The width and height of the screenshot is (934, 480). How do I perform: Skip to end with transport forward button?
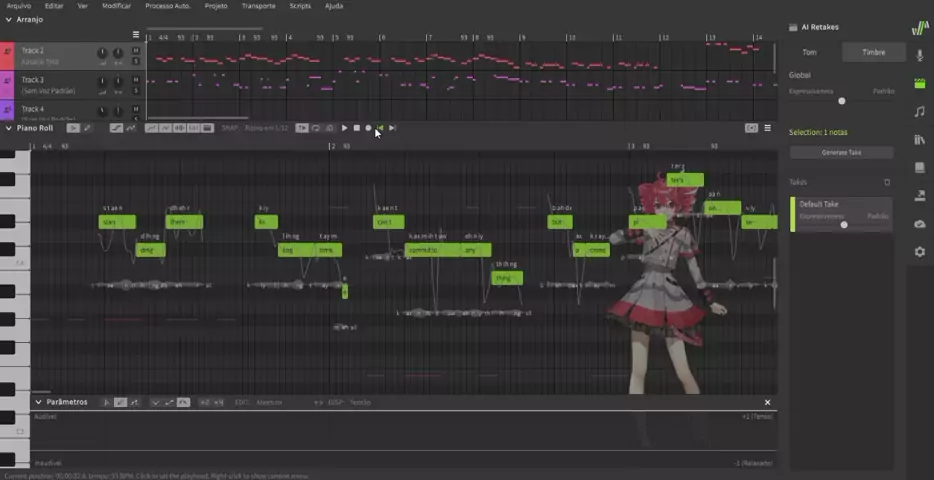point(392,128)
